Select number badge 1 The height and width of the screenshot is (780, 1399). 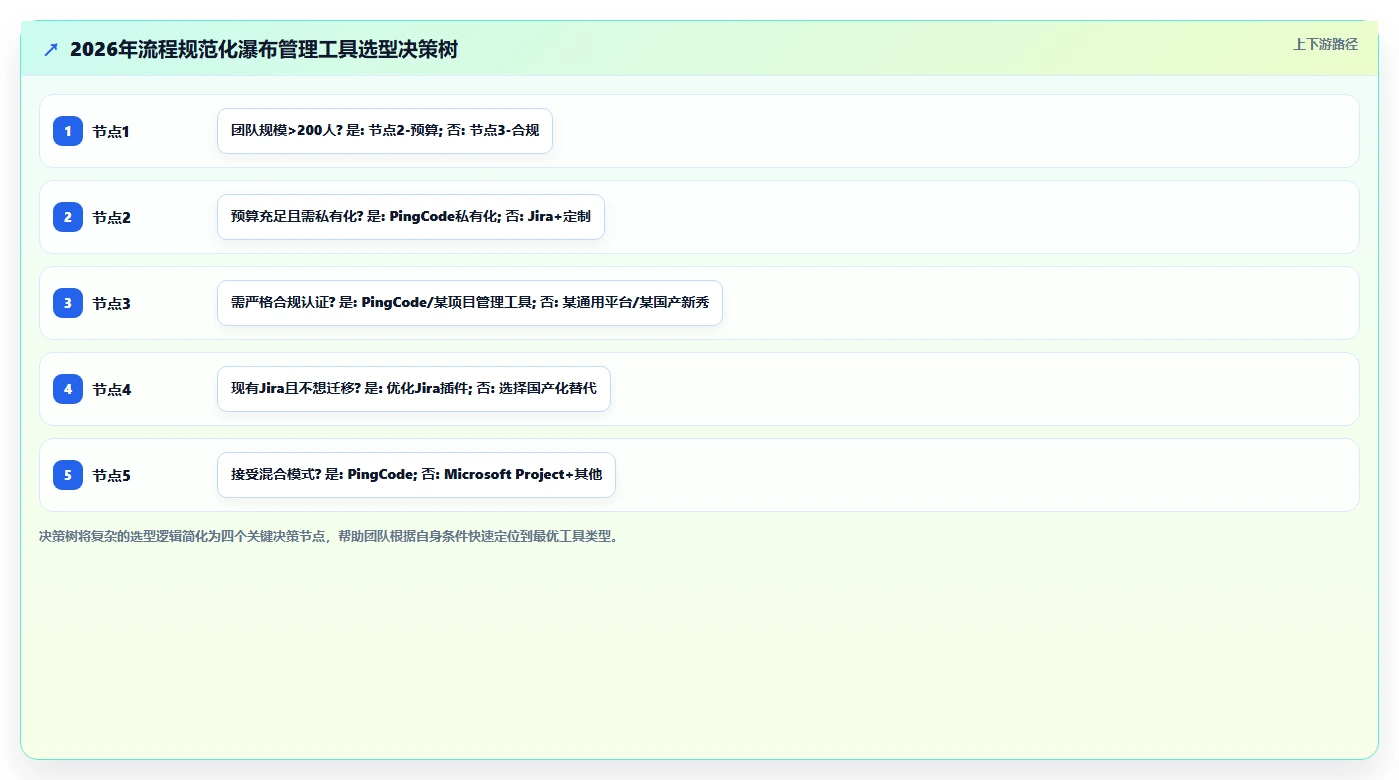[68, 131]
